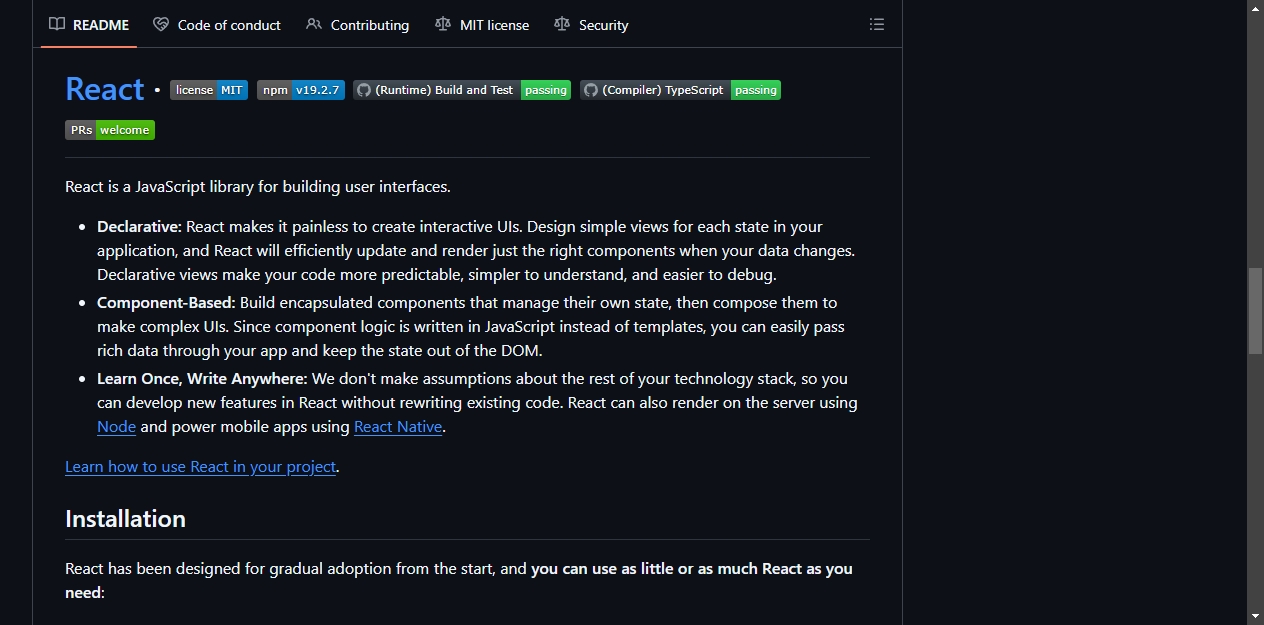Click the GitHub logo on Compiler TypeScript badge
1264x625 pixels.
coord(591,90)
